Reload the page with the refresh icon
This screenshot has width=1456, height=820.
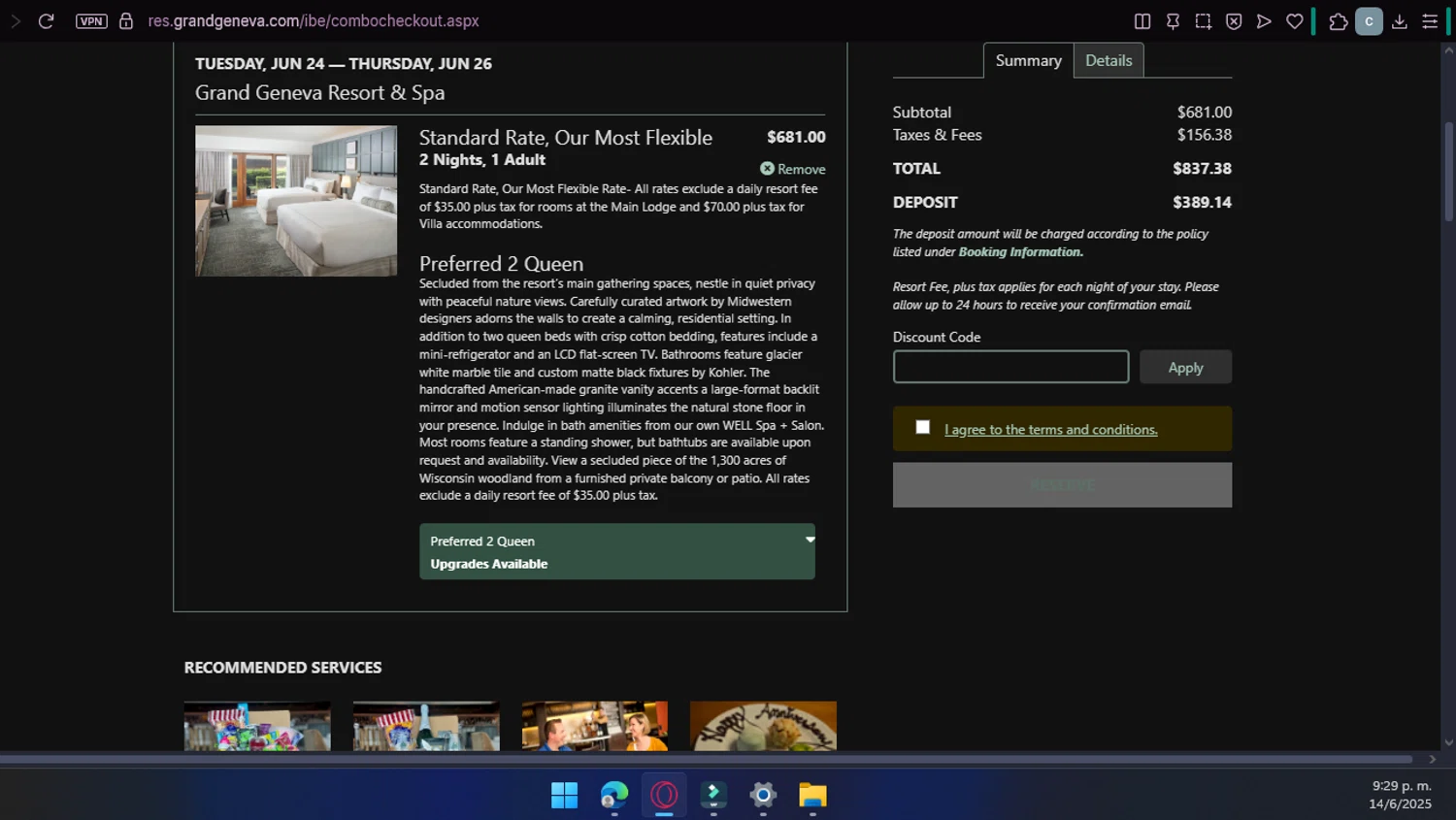click(x=46, y=20)
